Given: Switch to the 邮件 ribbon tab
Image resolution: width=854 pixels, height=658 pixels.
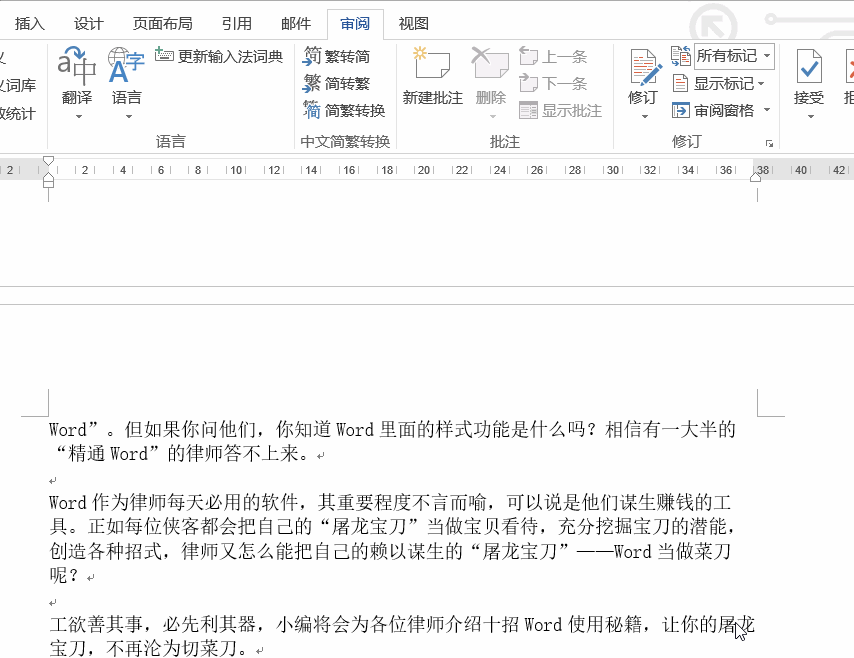Looking at the screenshot, I should pos(296,23).
